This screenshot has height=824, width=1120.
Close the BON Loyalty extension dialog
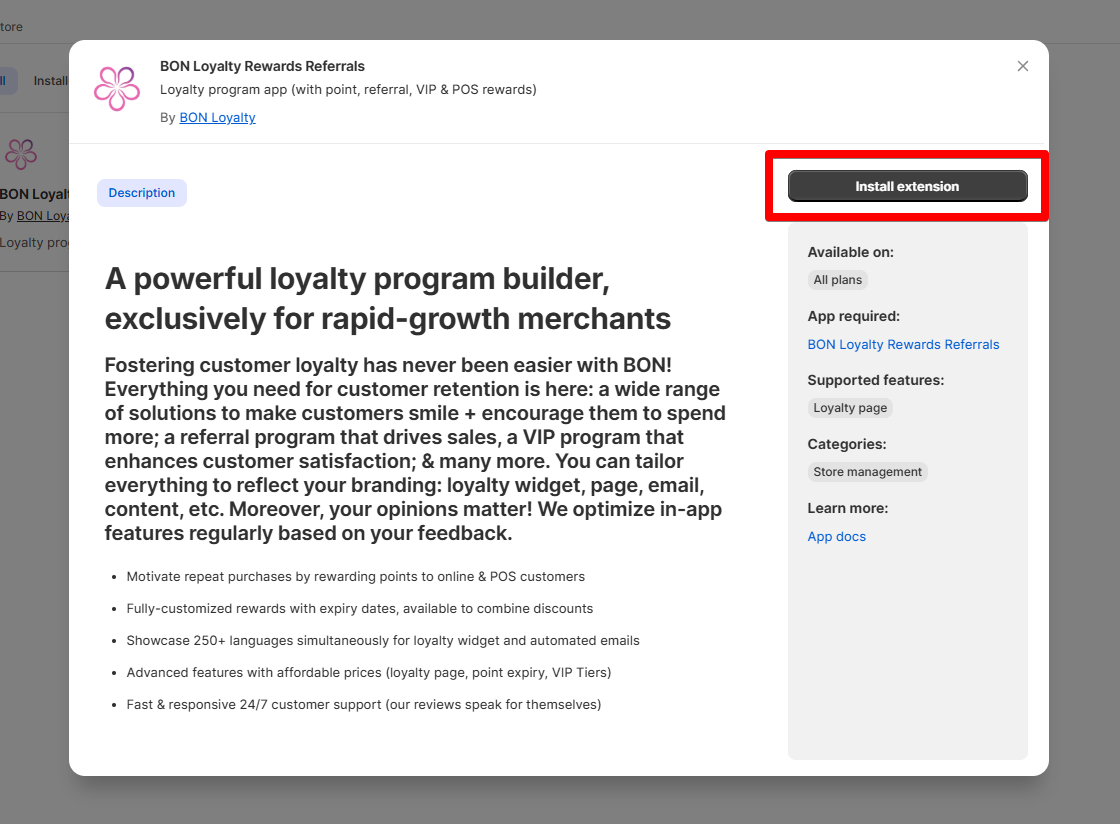[1022, 66]
